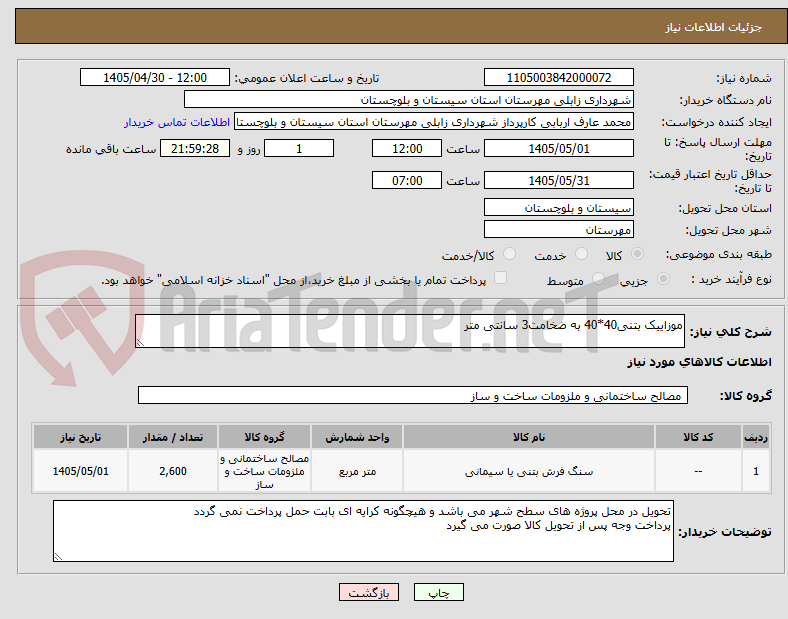Select the کالا radio button

point(637,254)
